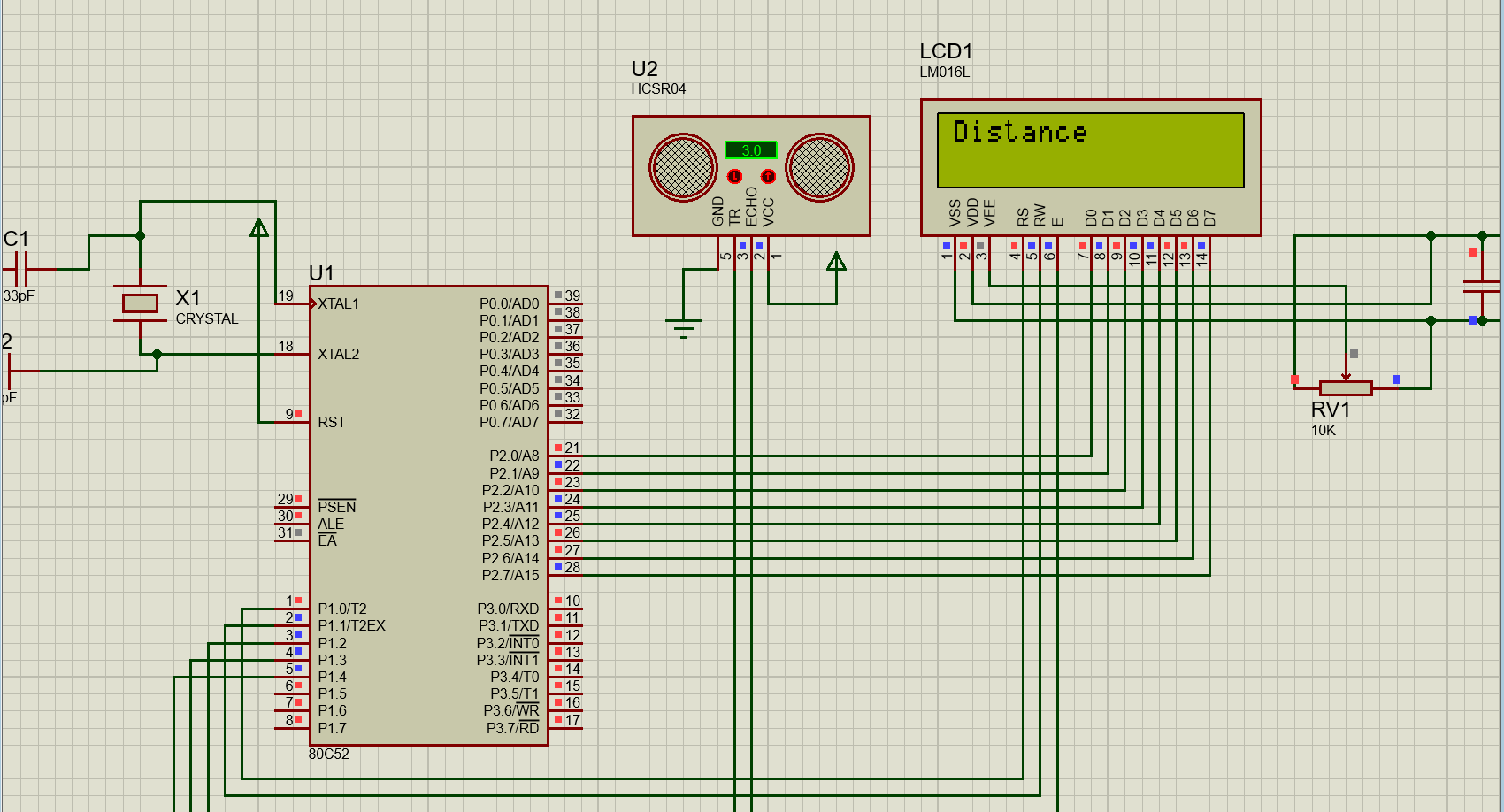1504x812 pixels.
Task: Click the P2.7/A15 pin label
Action: 510,576
